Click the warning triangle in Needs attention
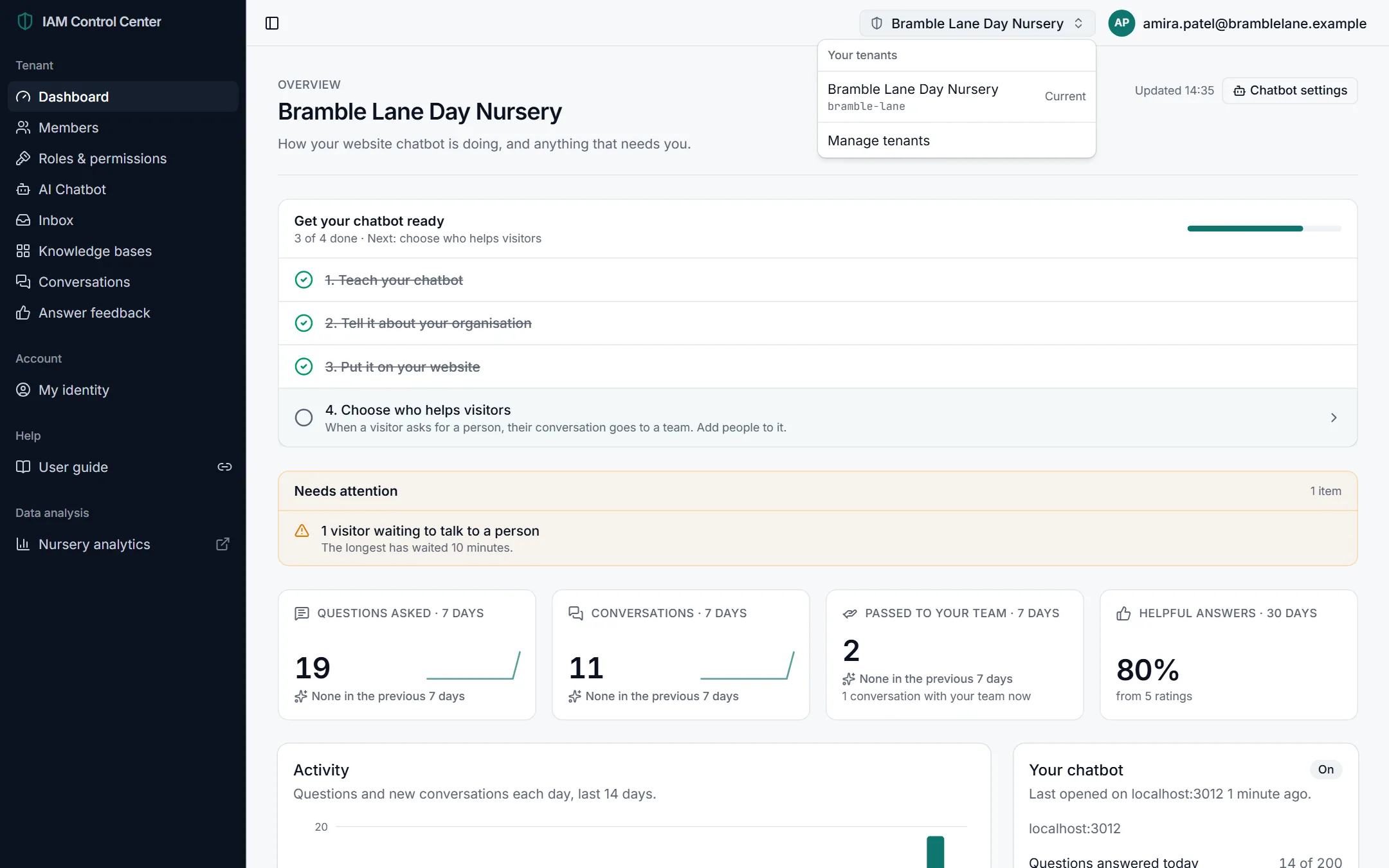 [302, 531]
